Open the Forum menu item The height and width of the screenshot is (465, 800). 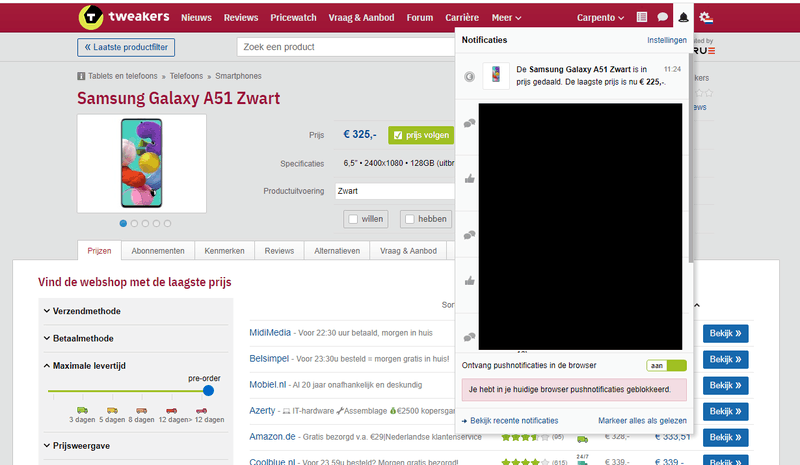pyautogui.click(x=419, y=18)
